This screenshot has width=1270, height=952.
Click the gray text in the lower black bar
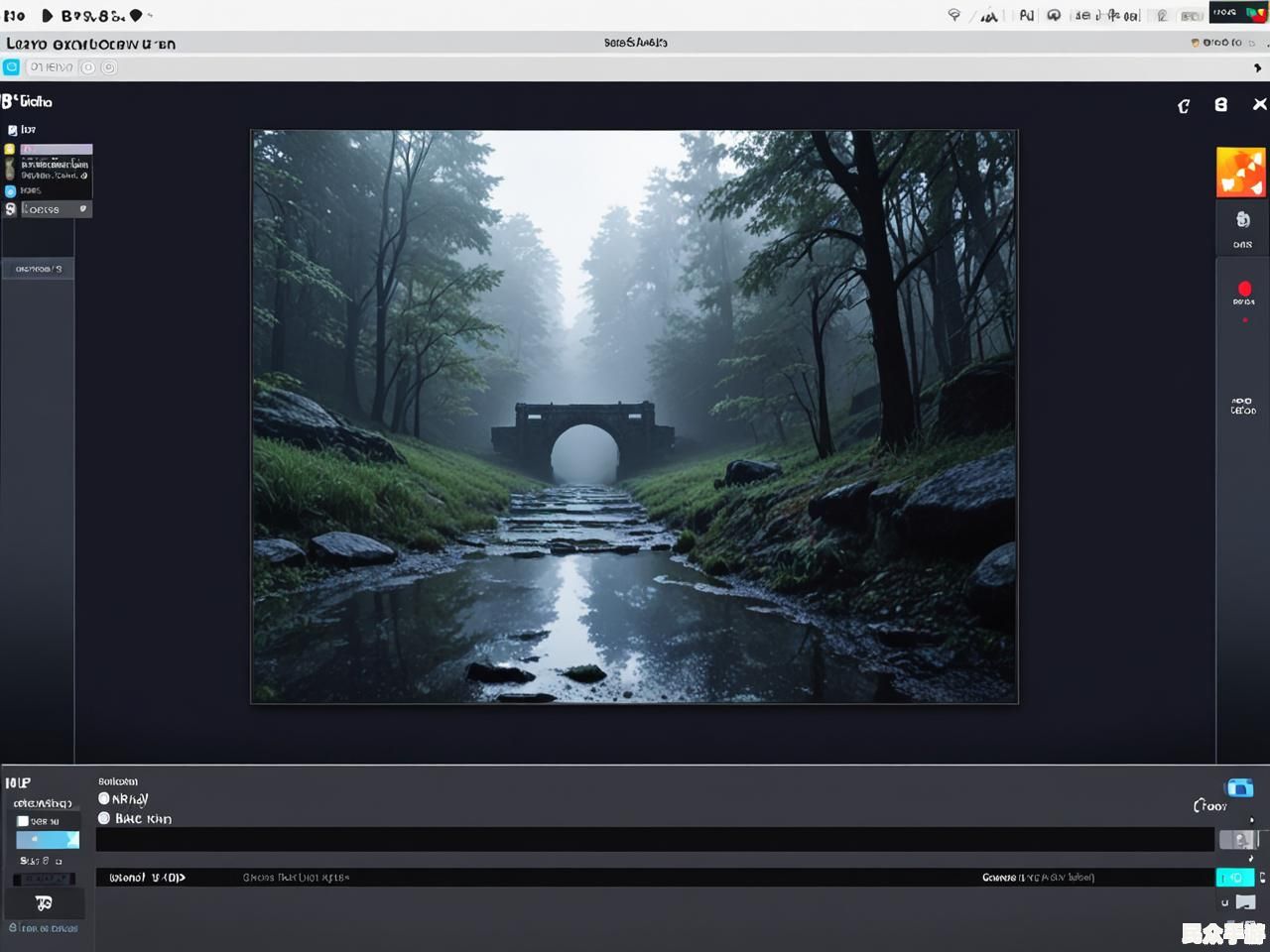(x=296, y=878)
